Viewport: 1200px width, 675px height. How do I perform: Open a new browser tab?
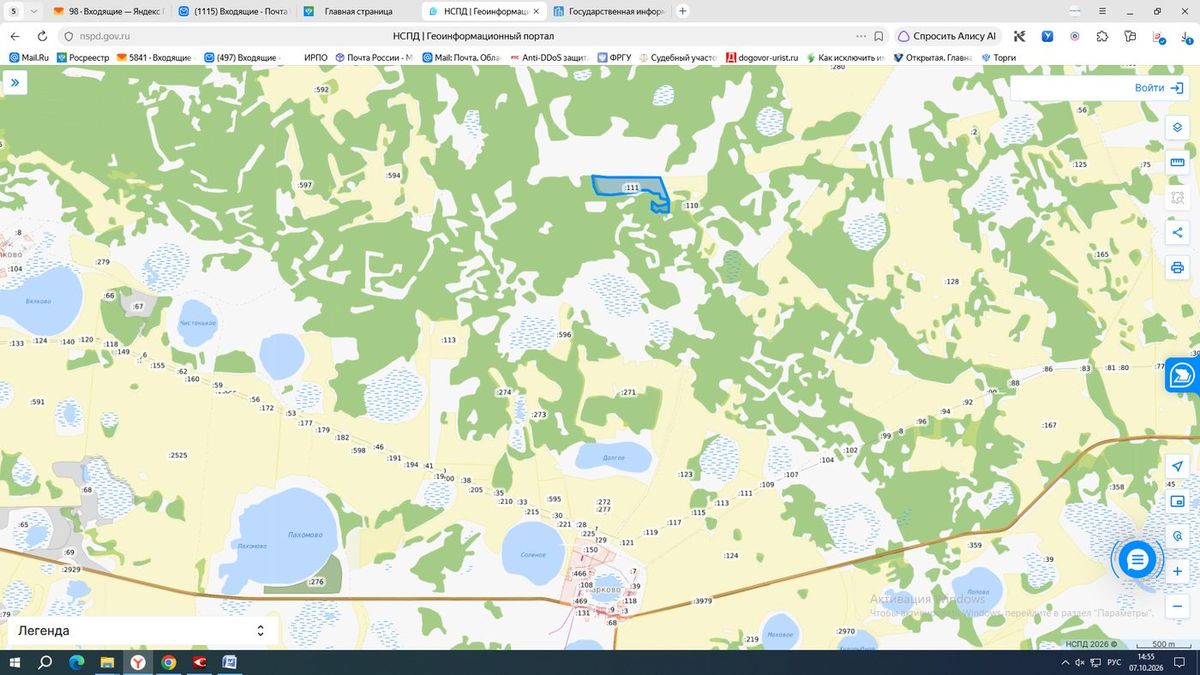(683, 11)
